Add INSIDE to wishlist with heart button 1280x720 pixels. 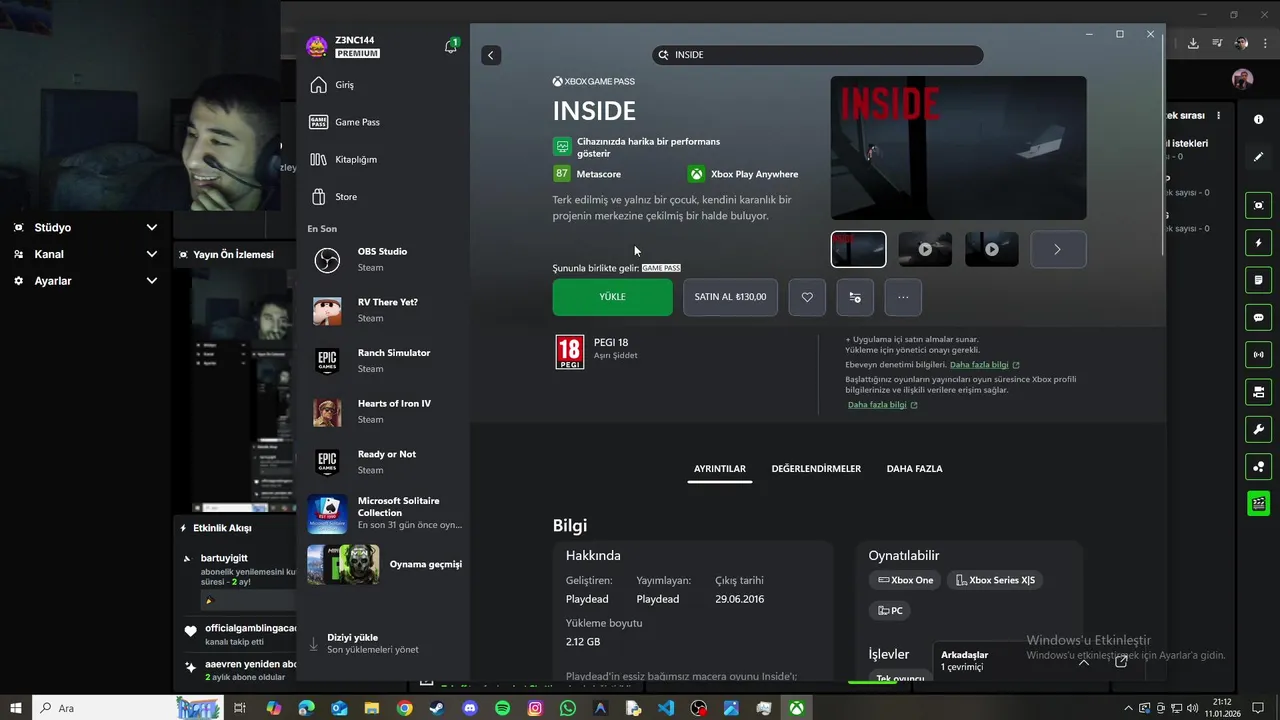pyautogui.click(x=807, y=297)
